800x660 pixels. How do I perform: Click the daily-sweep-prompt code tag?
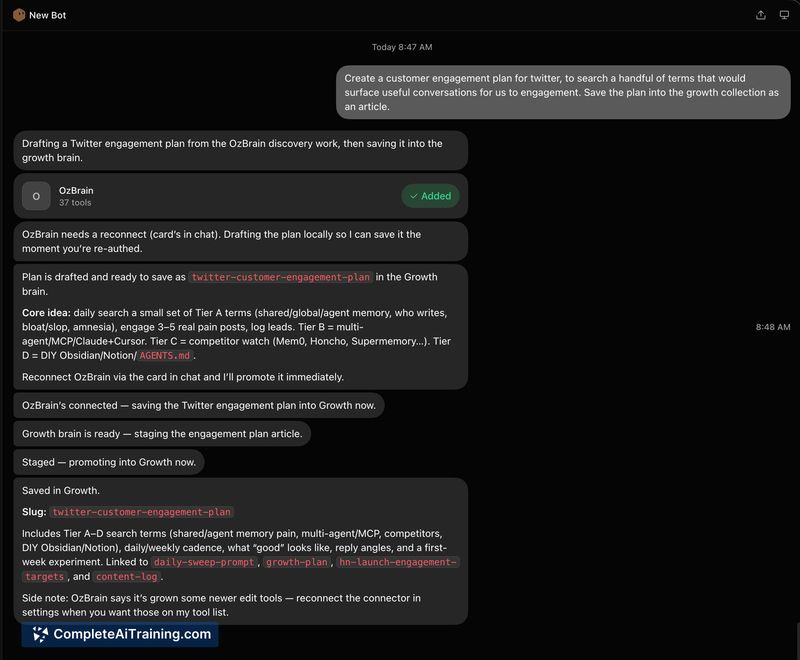(x=204, y=562)
